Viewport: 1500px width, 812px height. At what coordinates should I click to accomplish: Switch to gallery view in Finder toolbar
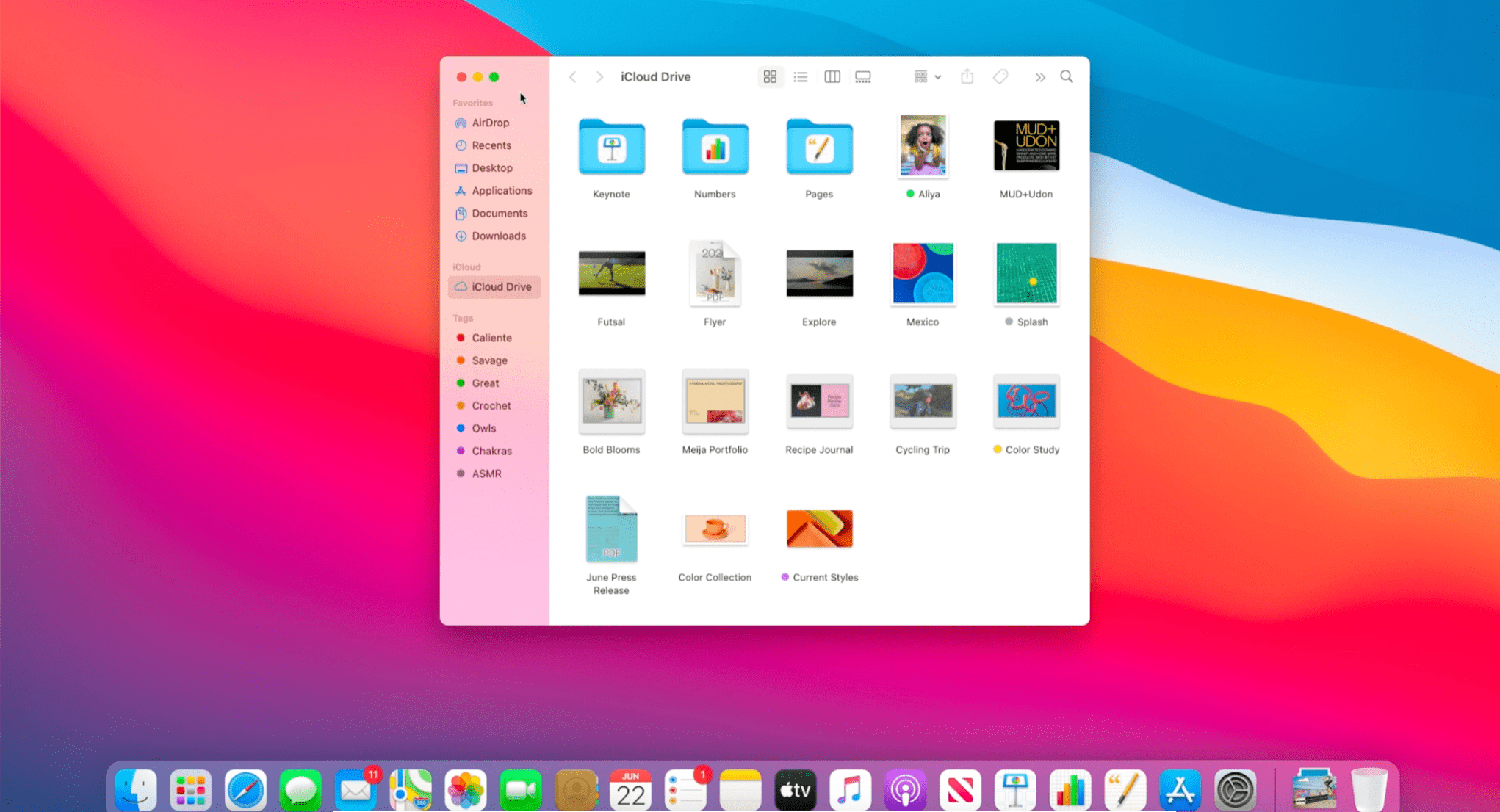(x=863, y=77)
